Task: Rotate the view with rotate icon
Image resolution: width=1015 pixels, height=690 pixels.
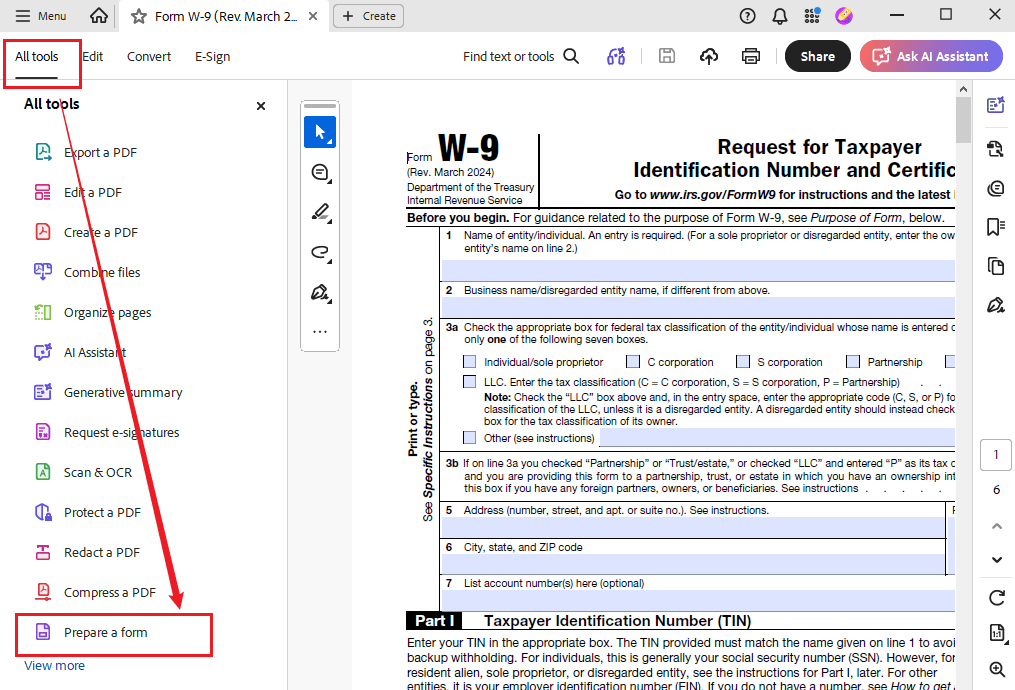Action: pos(997,597)
